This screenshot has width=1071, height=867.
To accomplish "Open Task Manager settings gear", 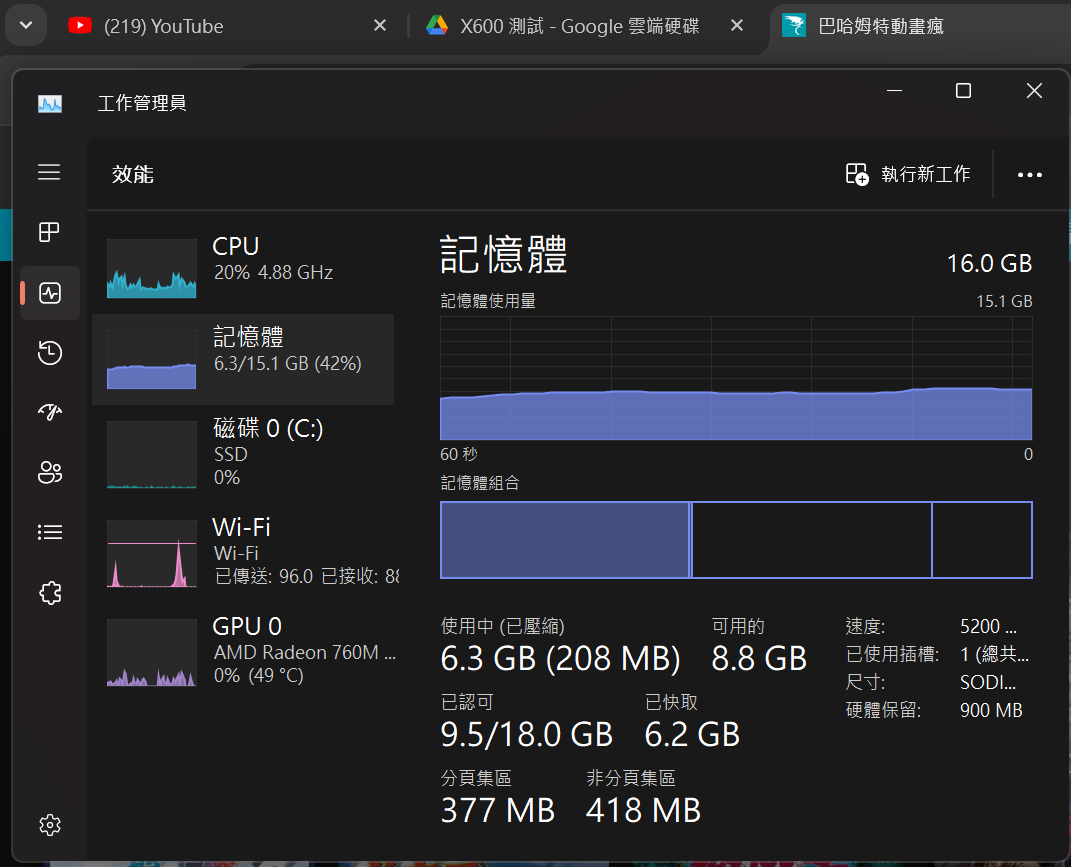I will click(49, 825).
